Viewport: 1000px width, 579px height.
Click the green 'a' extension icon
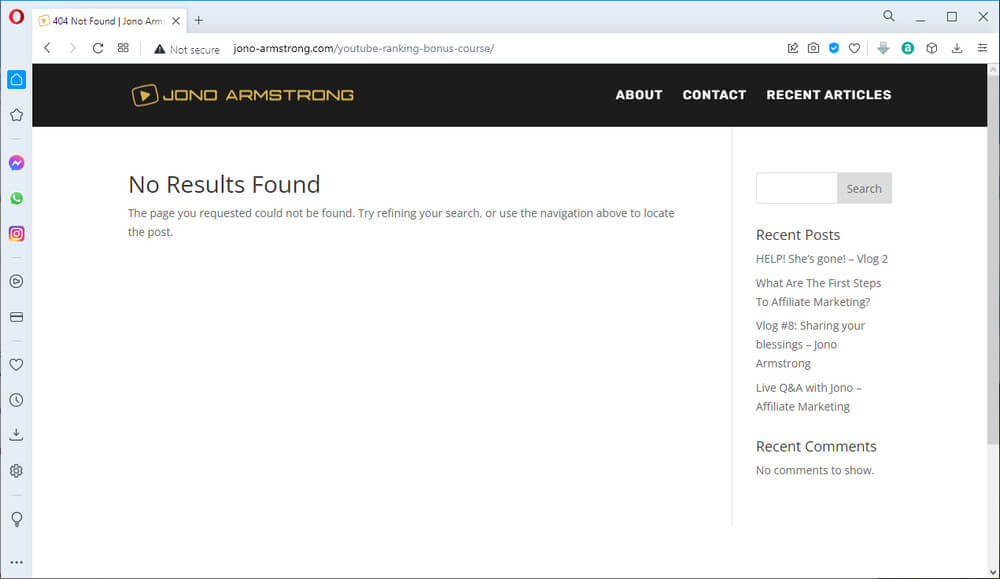pos(908,48)
